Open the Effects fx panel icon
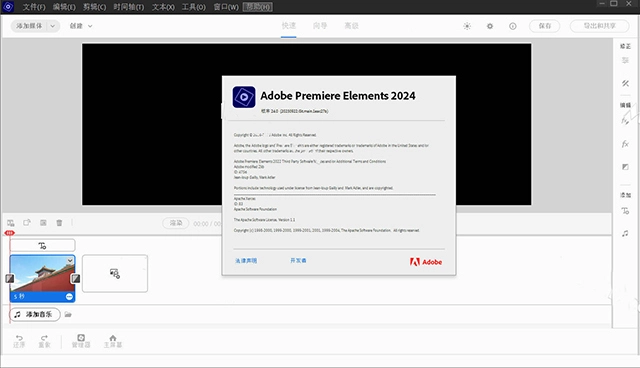Screen dimensions: 640x368 (x=625, y=144)
